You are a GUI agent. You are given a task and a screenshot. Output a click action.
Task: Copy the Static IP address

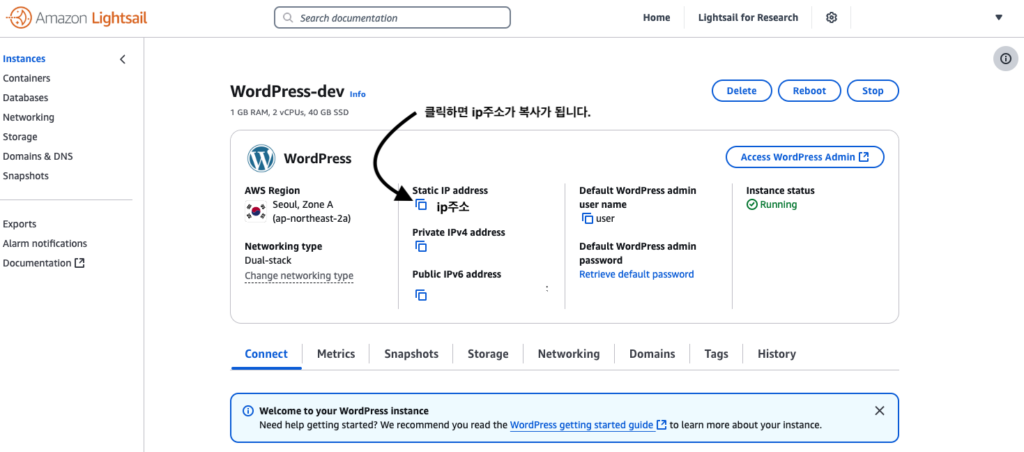[421, 206]
